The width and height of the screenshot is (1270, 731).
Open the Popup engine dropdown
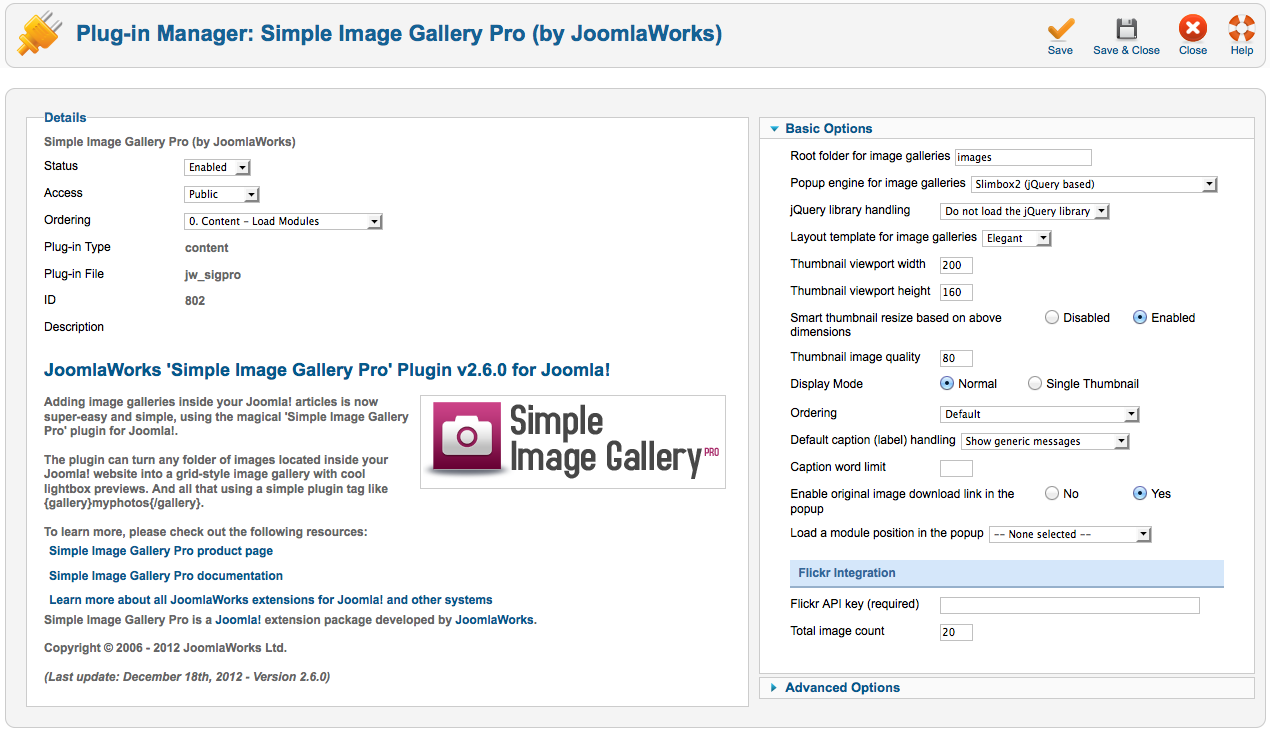tap(1094, 185)
